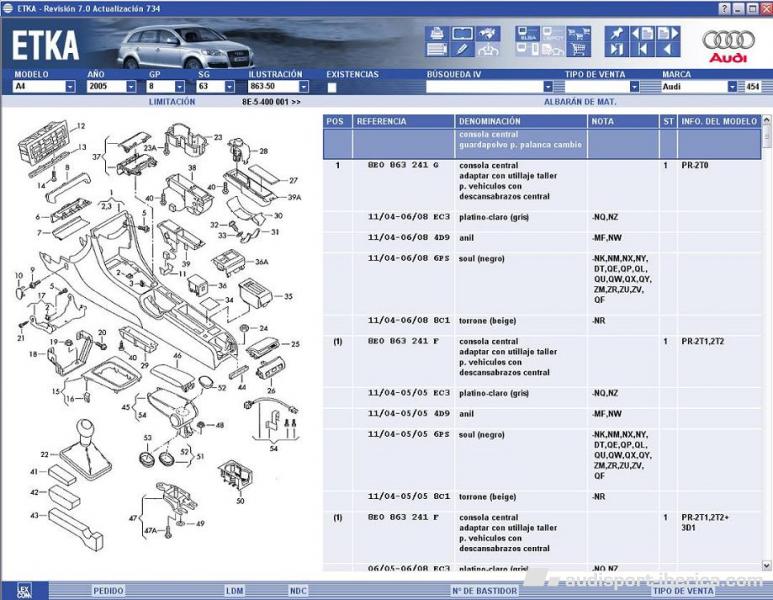Click part callout 22 in the diagram

44,455
